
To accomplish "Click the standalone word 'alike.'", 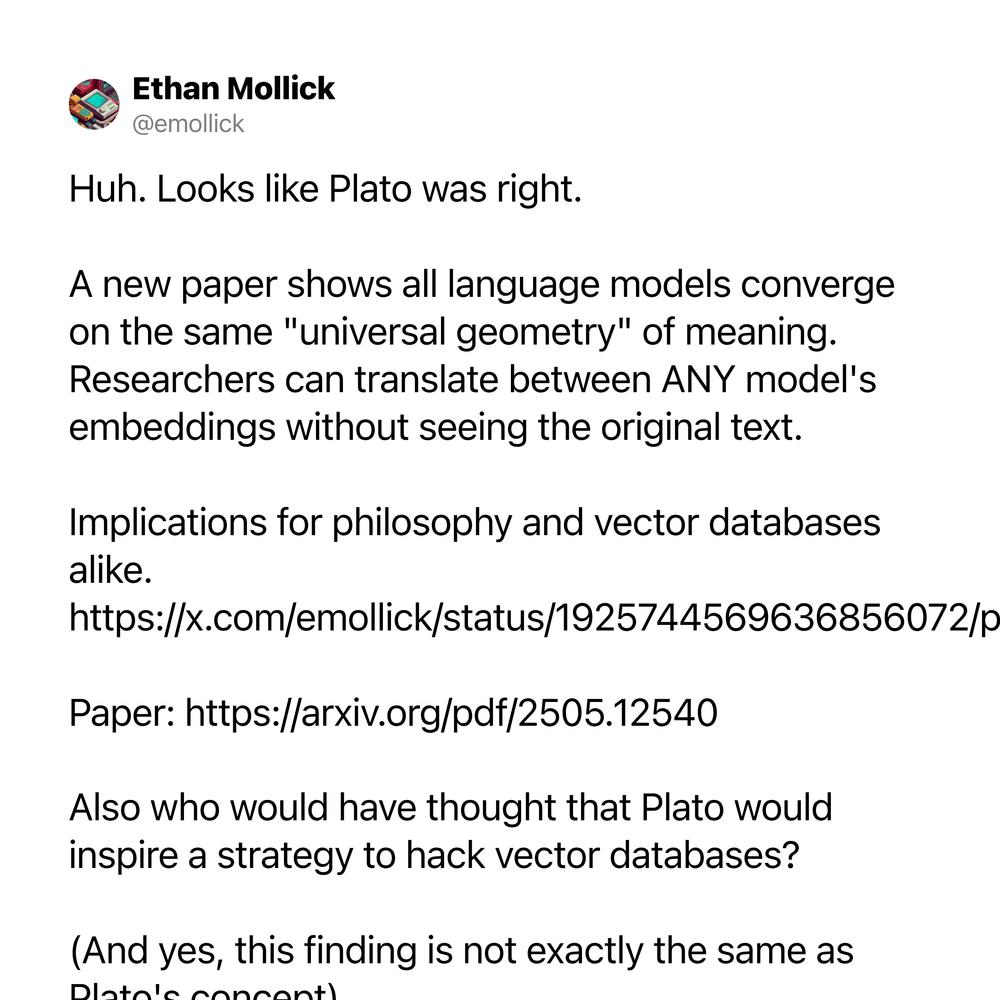I will 110,570.
